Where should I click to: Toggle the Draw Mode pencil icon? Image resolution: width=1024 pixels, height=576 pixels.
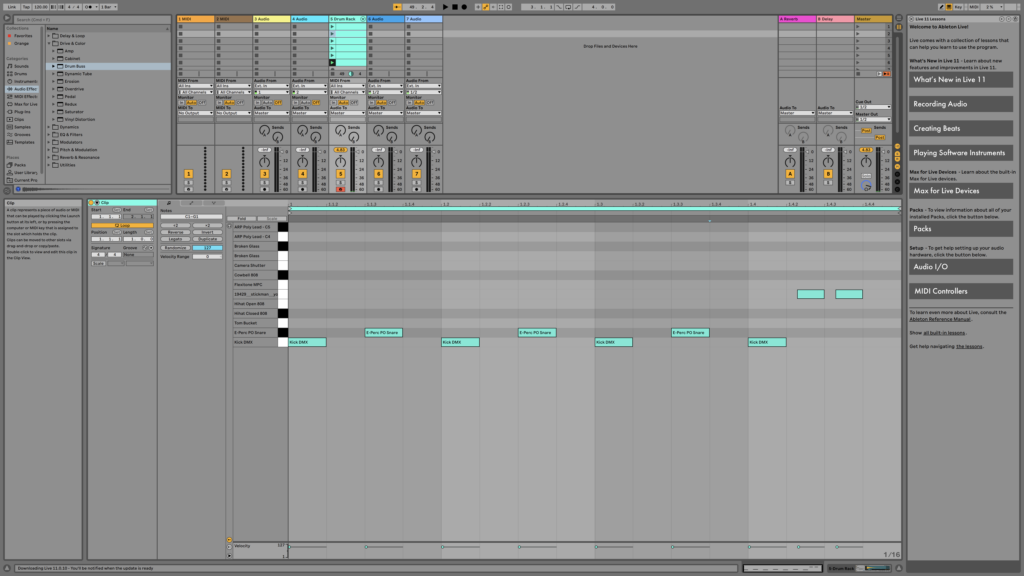941,7
